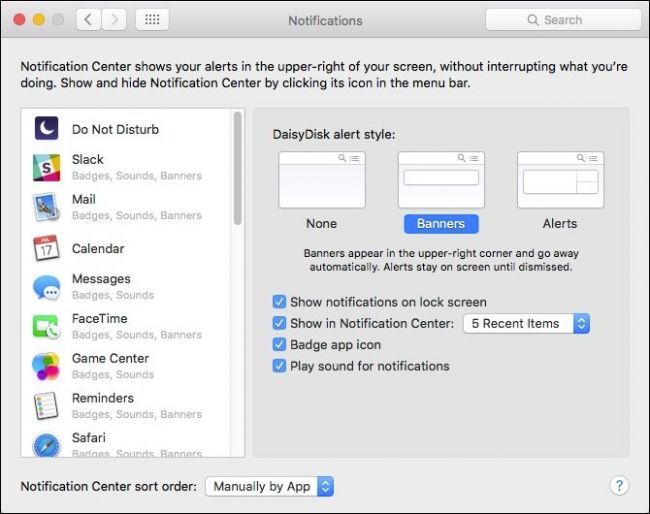Image resolution: width=650 pixels, height=514 pixels.
Task: Click the FaceTime camera icon
Action: point(46,326)
